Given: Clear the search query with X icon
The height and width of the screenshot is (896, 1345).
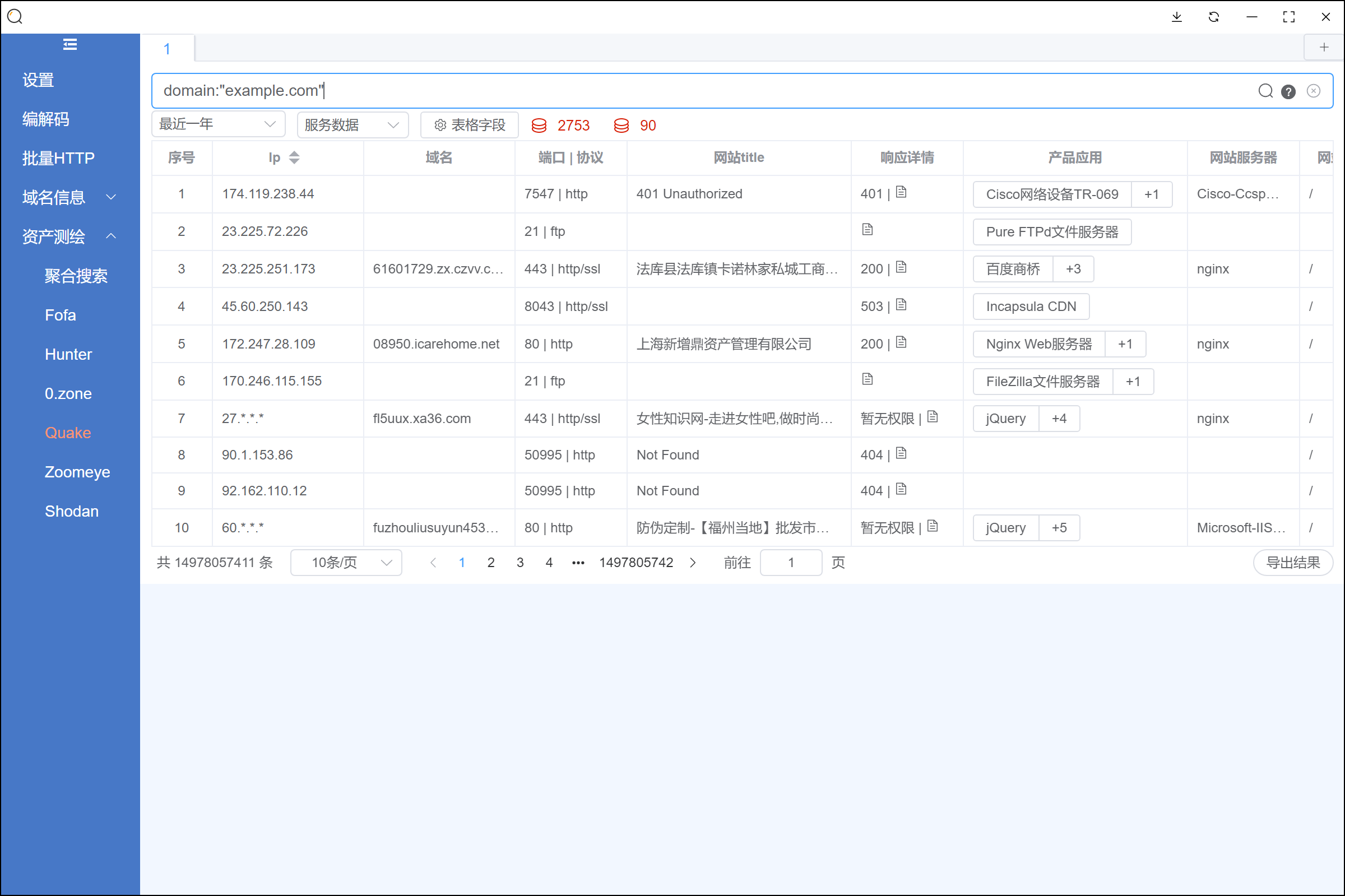Looking at the screenshot, I should 1313,91.
